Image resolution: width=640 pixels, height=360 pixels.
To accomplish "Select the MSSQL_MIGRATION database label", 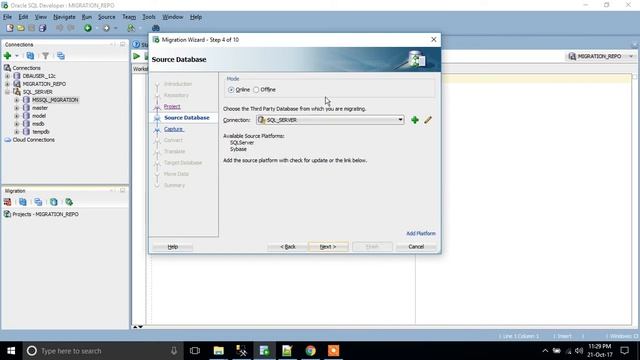I will tap(55, 100).
